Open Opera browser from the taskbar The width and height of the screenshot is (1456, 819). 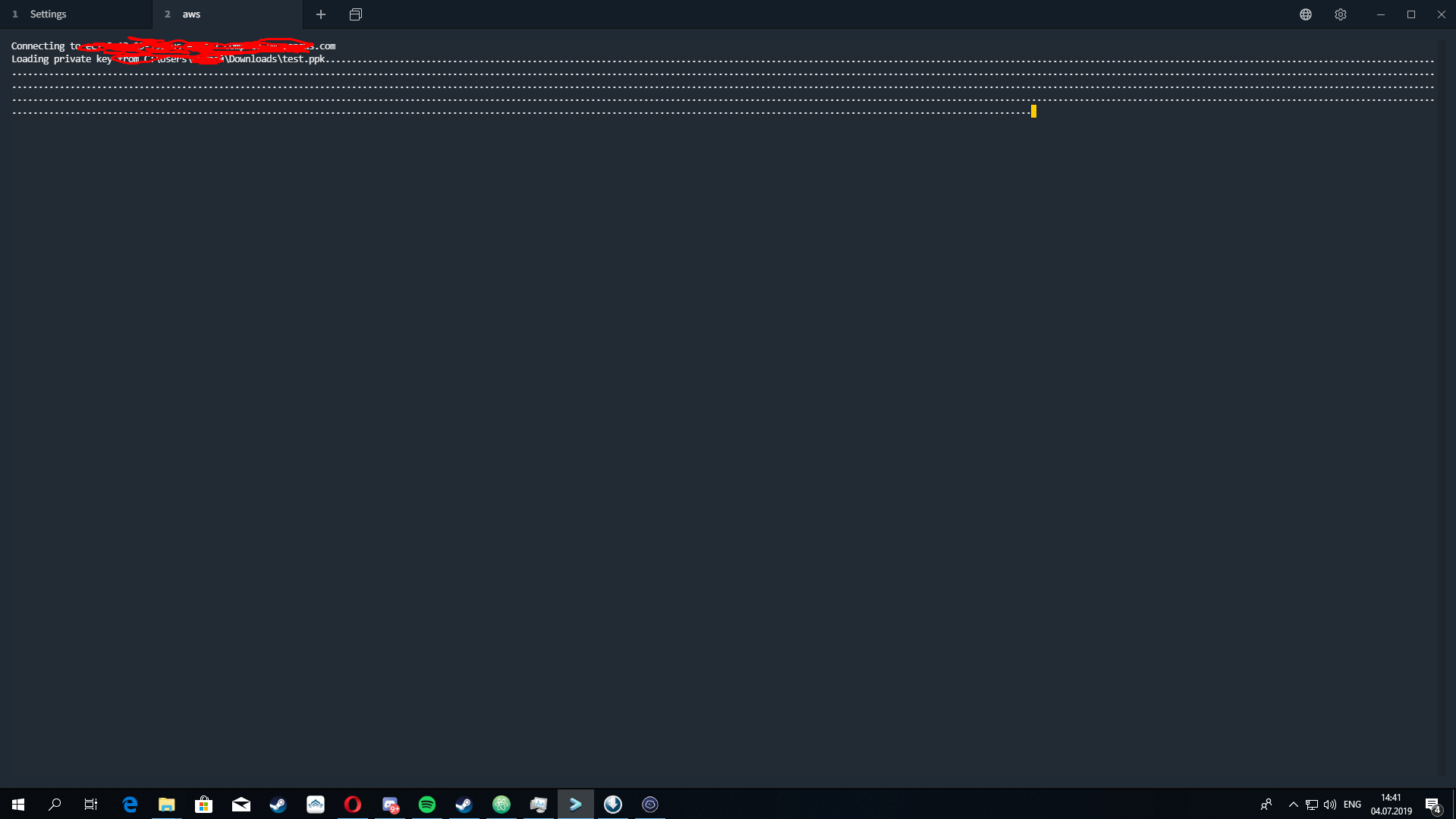352,804
